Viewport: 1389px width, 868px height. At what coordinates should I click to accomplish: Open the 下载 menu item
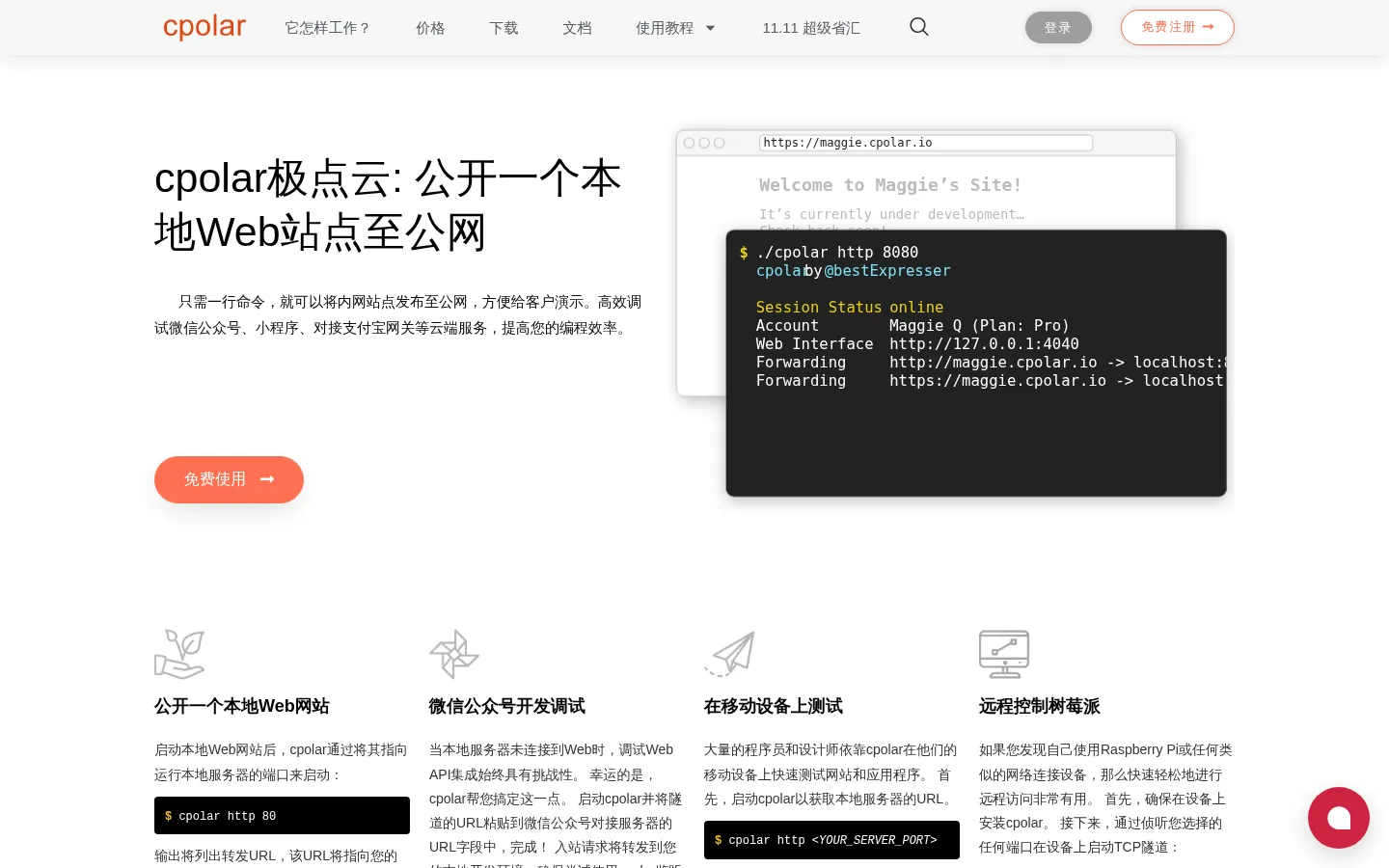click(x=504, y=28)
